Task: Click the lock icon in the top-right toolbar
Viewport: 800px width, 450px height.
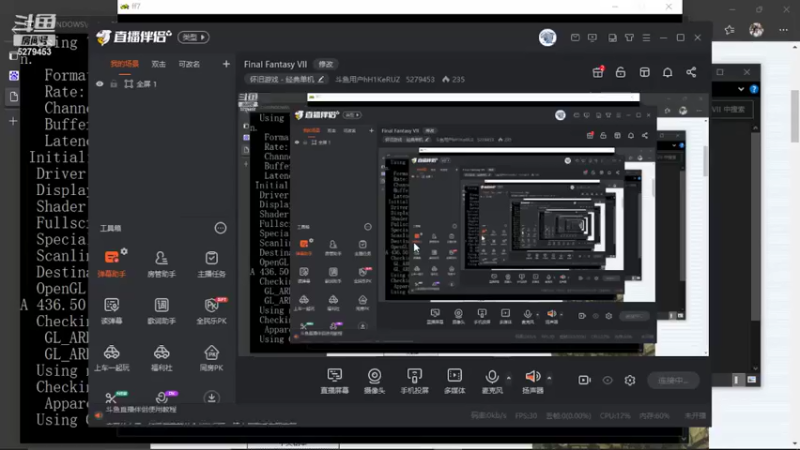Action: 620,72
